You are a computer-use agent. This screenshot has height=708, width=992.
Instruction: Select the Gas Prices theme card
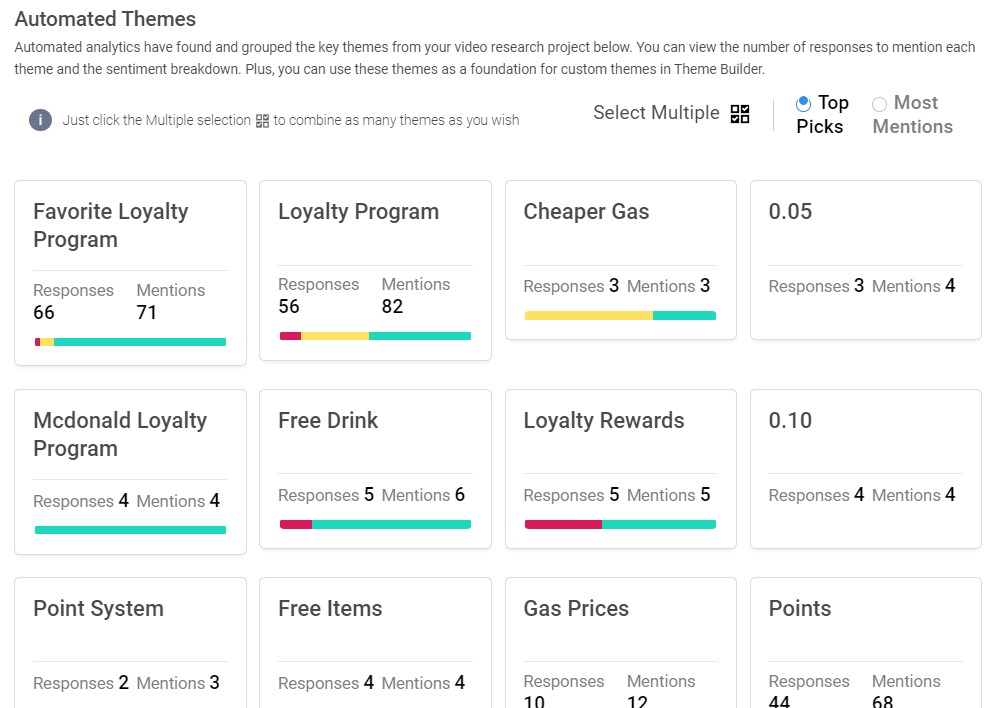(621, 643)
